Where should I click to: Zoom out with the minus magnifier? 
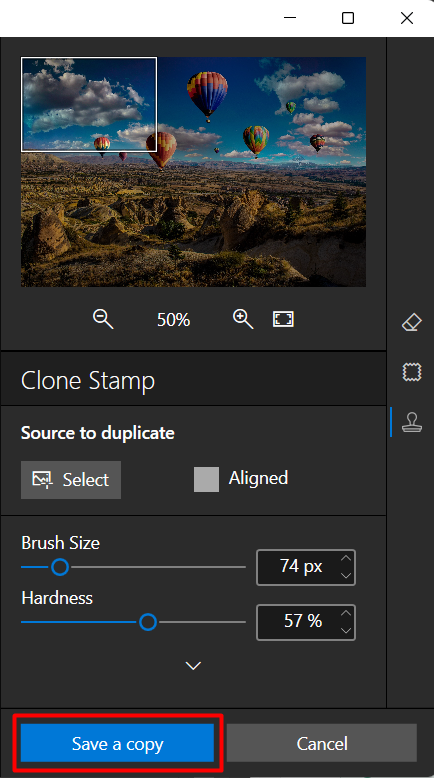pos(103,319)
